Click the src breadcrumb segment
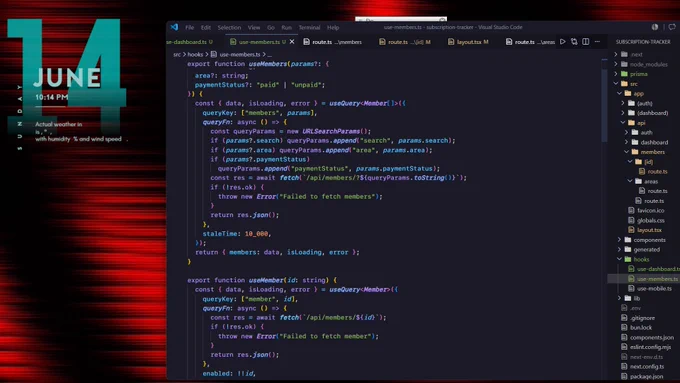This screenshot has height=383, width=680. pyautogui.click(x=177, y=54)
